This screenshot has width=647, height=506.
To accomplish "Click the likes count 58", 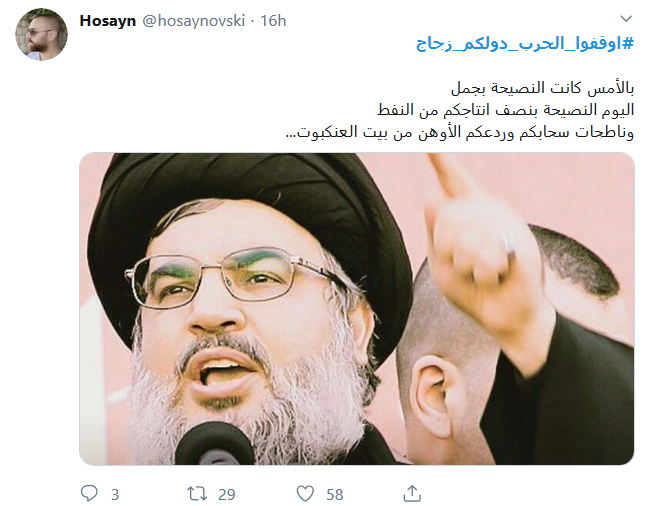I will [x=335, y=494].
